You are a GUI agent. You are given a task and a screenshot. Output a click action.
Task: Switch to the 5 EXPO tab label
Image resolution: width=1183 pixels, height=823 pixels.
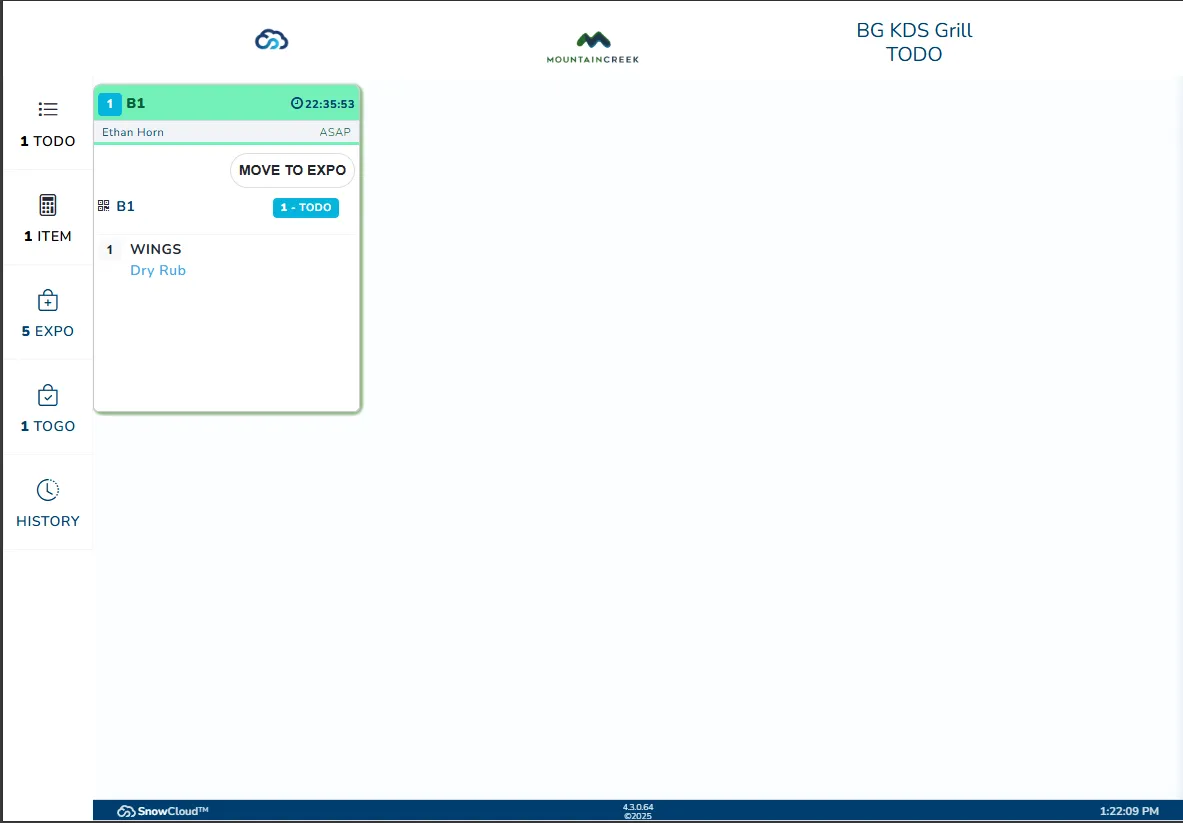pyautogui.click(x=48, y=331)
